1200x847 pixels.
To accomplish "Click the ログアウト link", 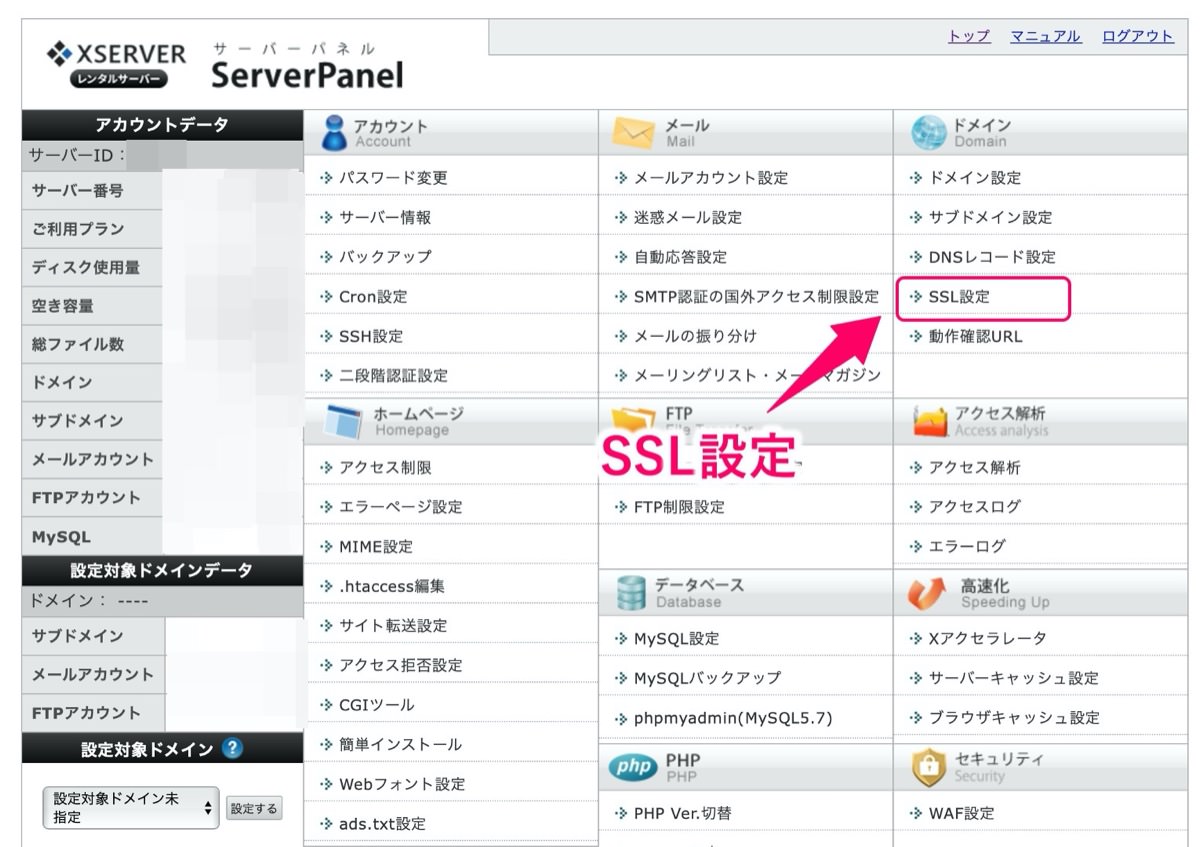I will [1138, 36].
